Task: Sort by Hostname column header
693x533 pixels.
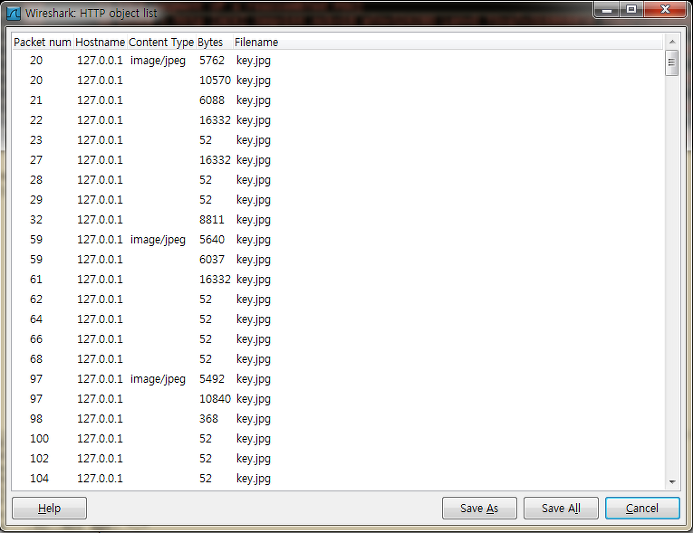Action: coord(100,42)
